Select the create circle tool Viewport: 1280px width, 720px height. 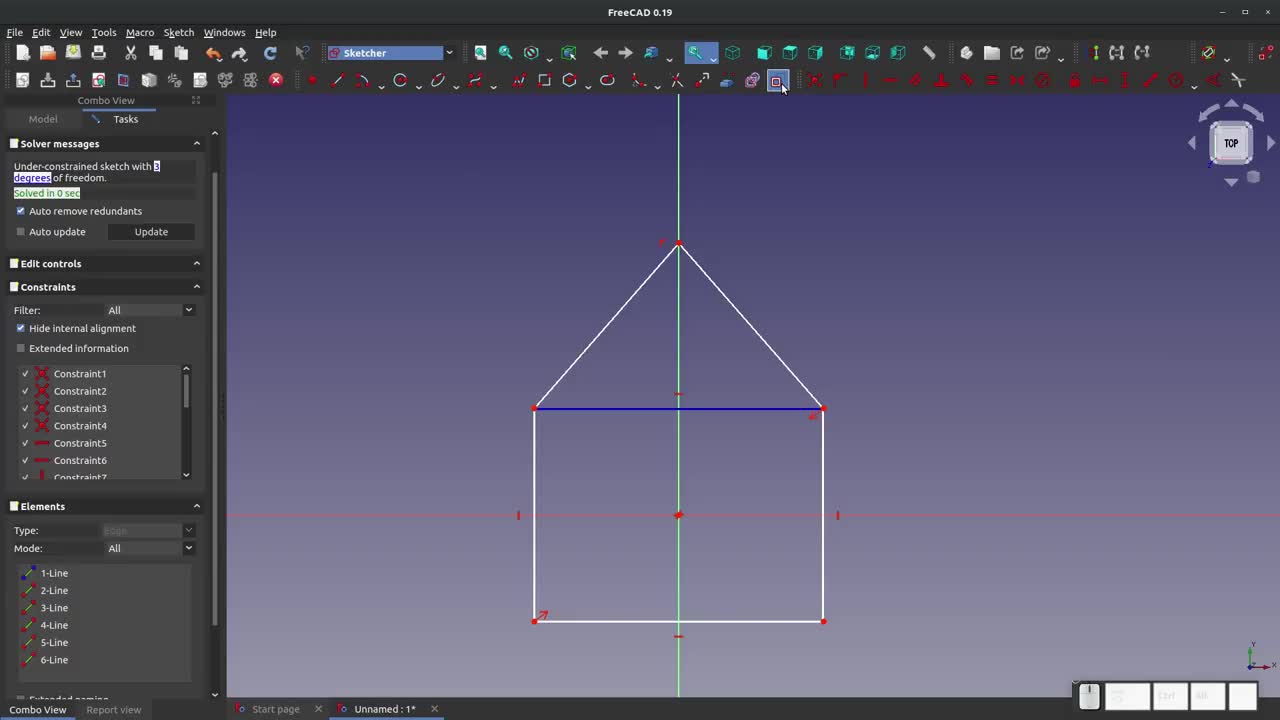coord(400,80)
